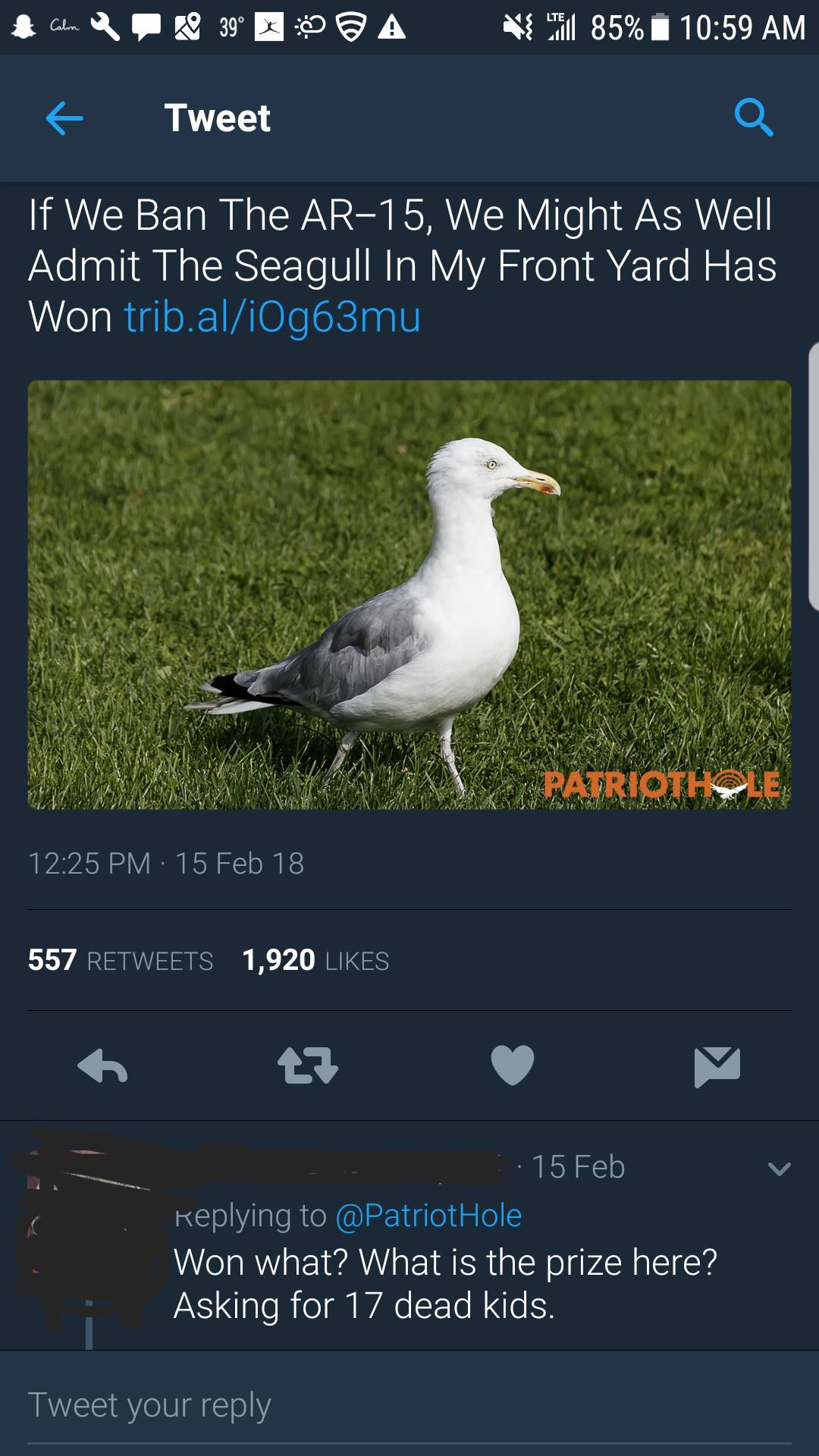Open the trib.al/iOg63mu link
819x1456 pixels.
tap(272, 316)
